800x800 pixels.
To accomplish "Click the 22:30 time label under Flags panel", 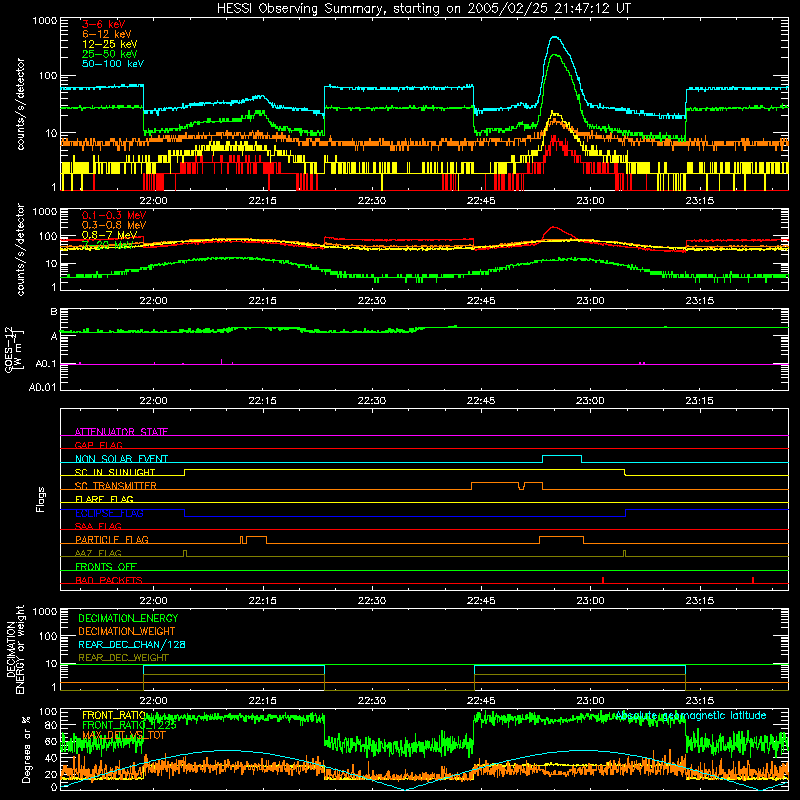I will (372, 601).
